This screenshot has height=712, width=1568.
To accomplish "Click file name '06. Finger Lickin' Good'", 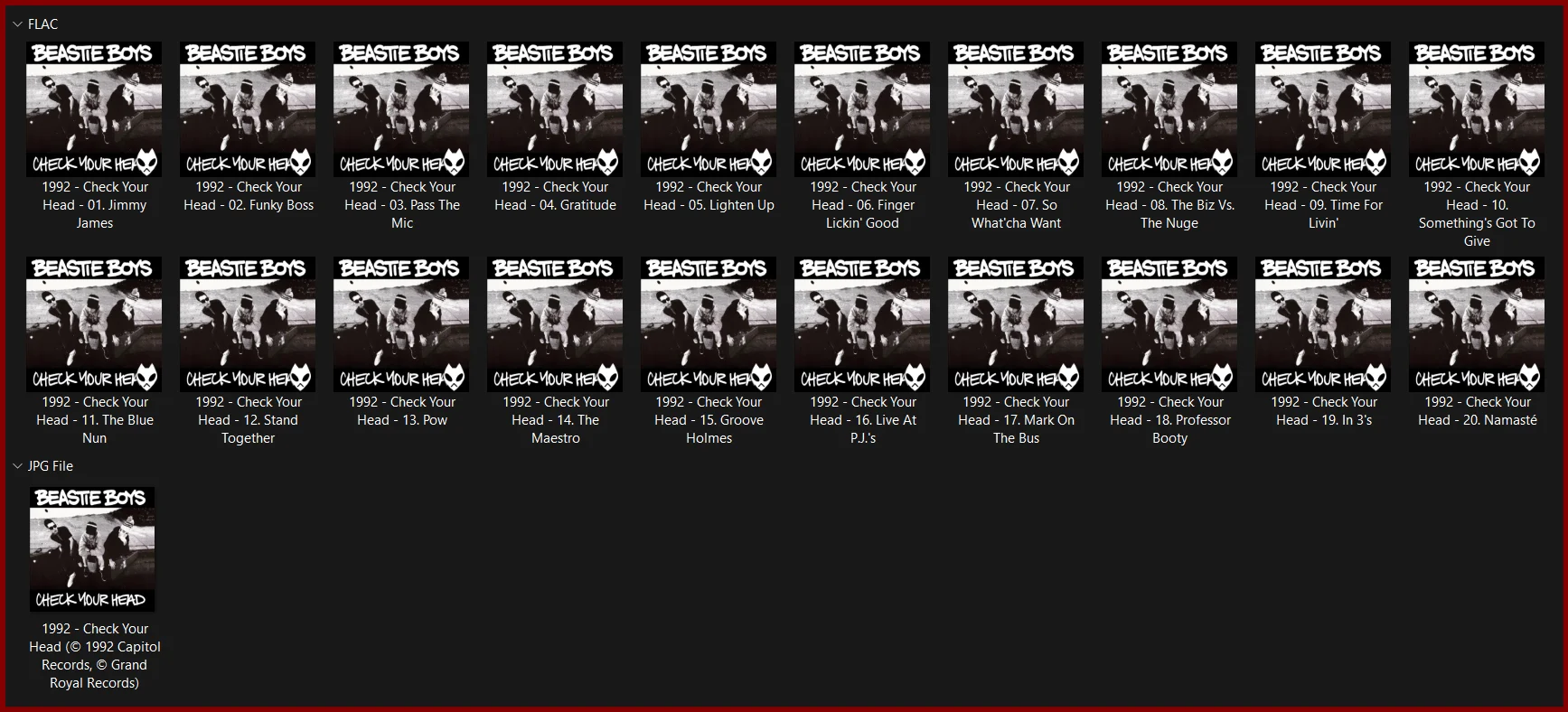I will 862,205.
